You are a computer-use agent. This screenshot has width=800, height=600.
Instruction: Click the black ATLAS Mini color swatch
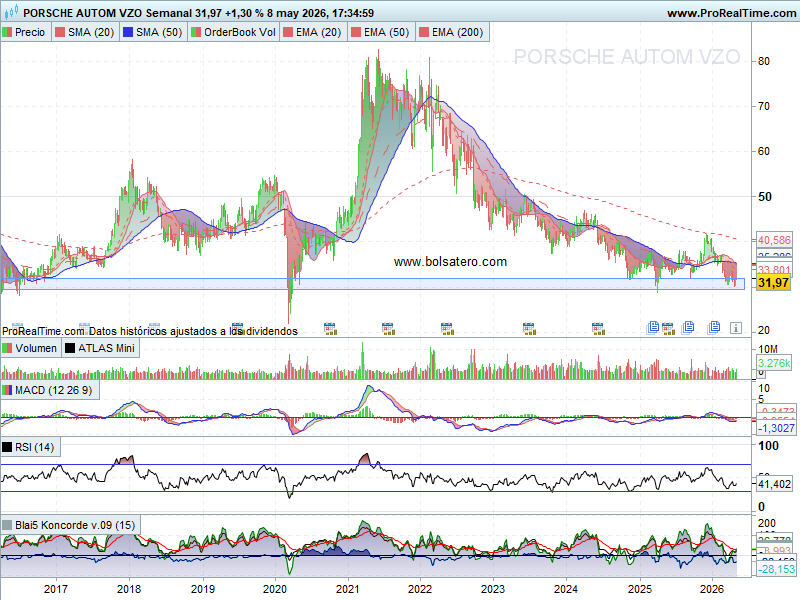tap(70, 348)
